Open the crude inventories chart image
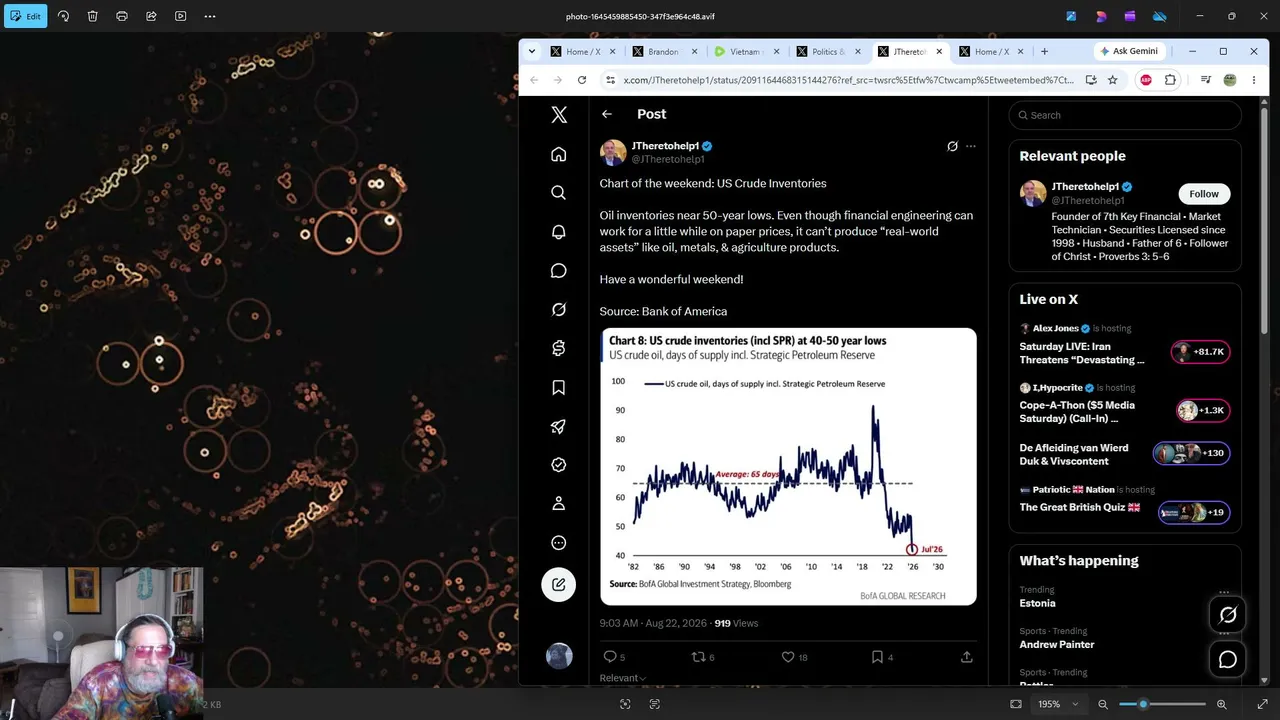 tap(788, 467)
